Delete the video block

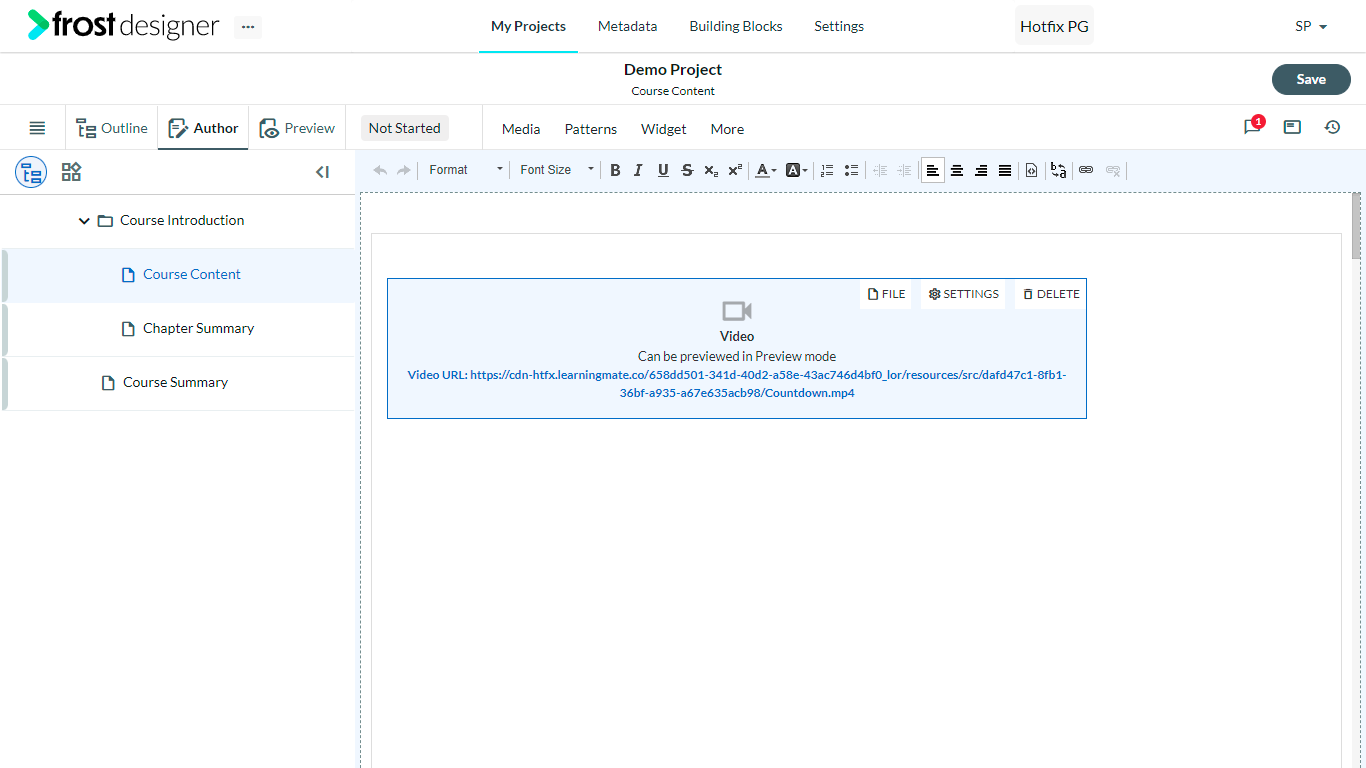1051,294
